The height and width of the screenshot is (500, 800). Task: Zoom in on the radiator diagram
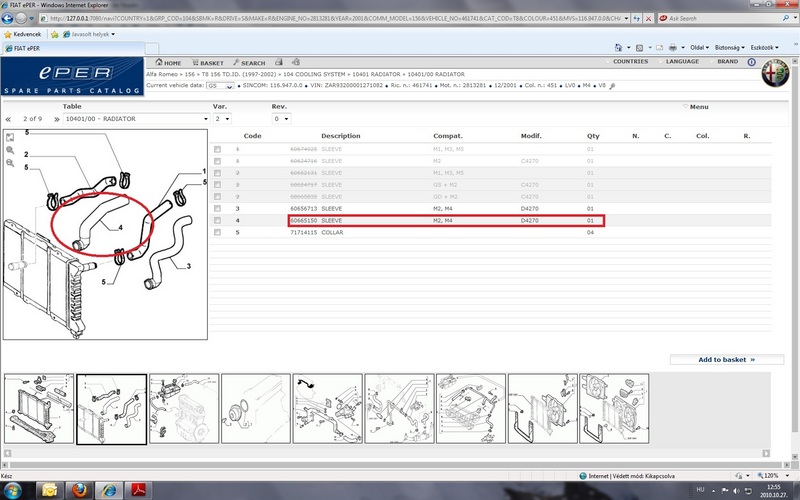(x=10, y=150)
